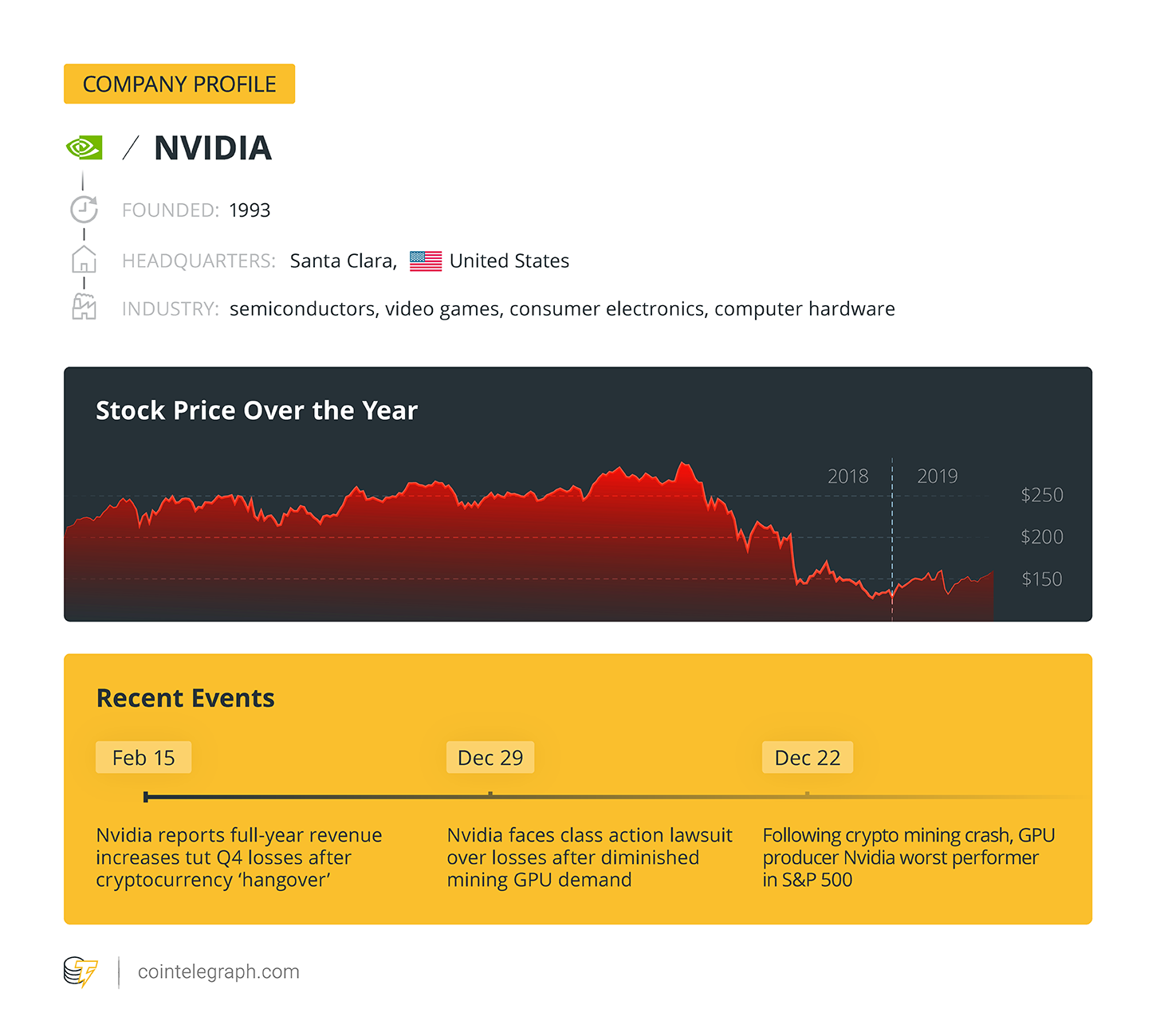This screenshot has width=1156, height=1036.
Task: Click the United States flag icon
Action: click(426, 261)
